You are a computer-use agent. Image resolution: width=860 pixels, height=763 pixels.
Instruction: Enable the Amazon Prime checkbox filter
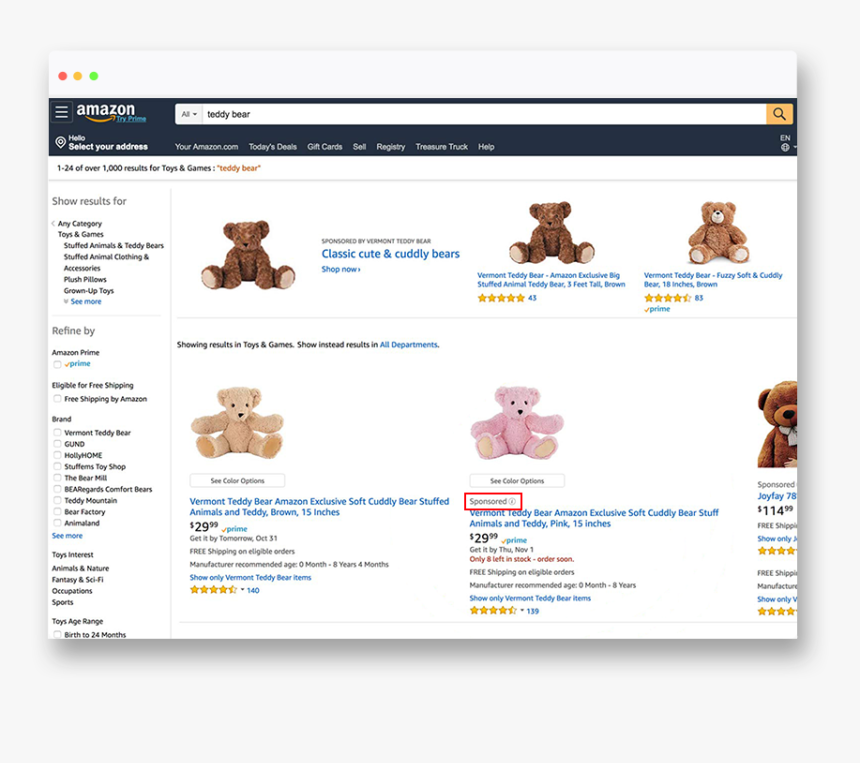pos(57,364)
